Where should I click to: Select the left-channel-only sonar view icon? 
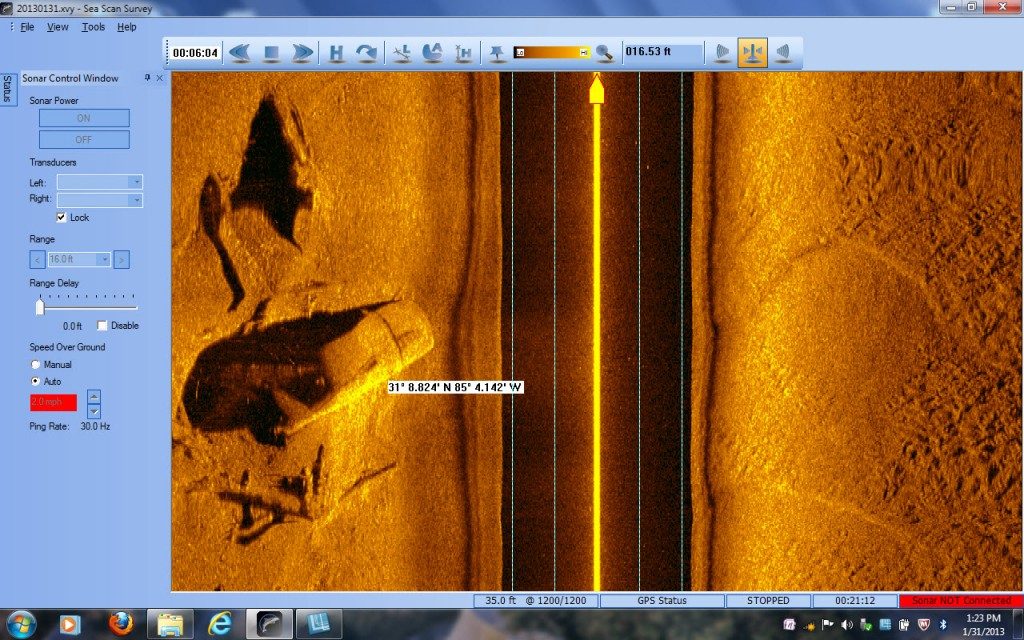[x=722, y=52]
